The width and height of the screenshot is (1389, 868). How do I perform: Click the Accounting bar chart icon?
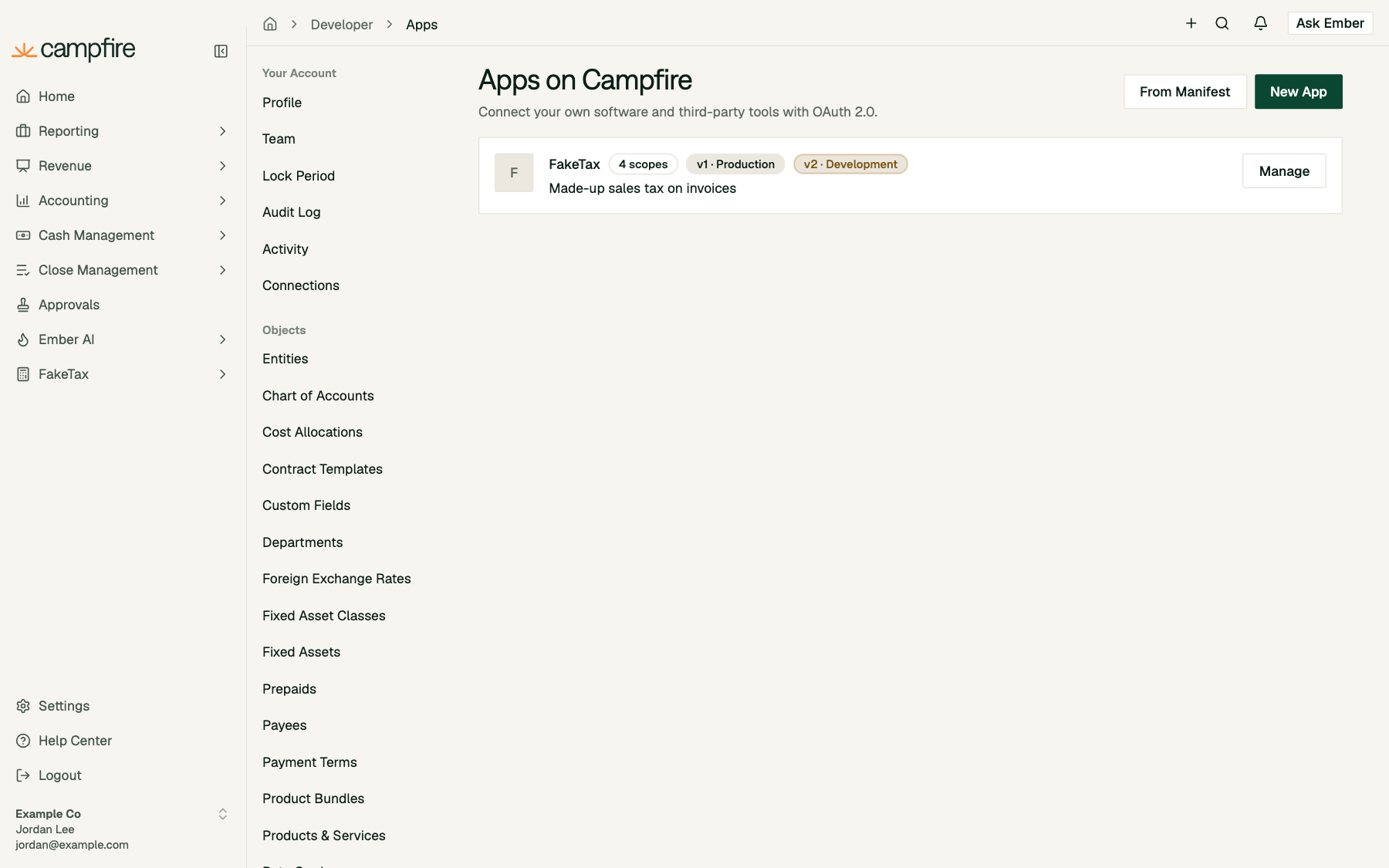pos(23,201)
